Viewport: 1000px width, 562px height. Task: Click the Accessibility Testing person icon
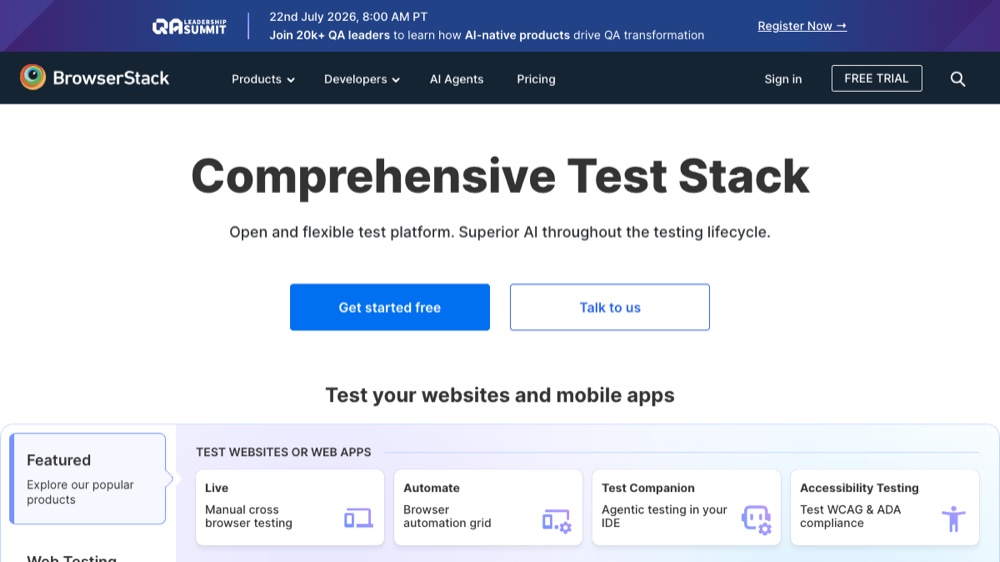coord(953,519)
